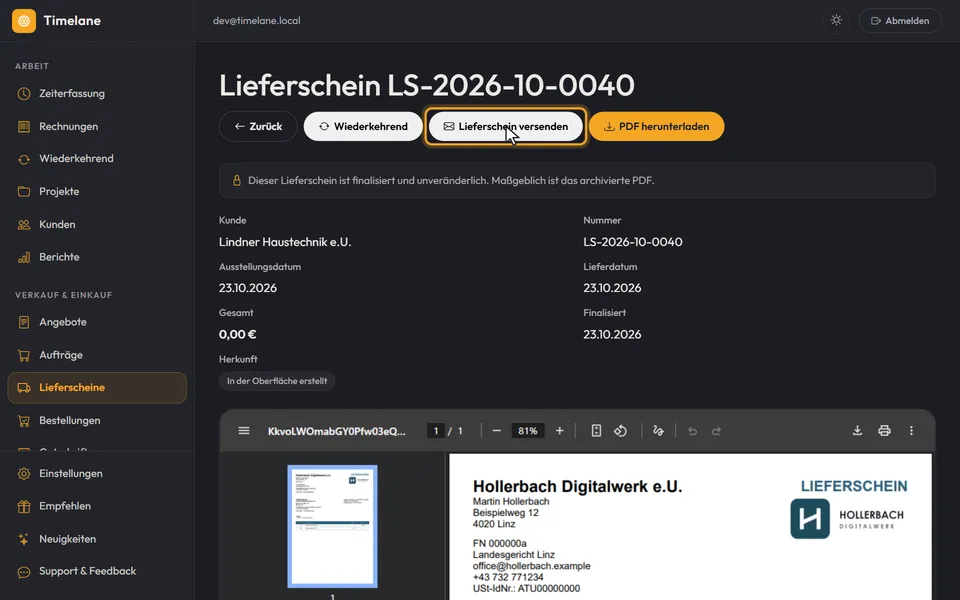Select the active Lieferscheine sidebar entry

[x=97, y=388]
